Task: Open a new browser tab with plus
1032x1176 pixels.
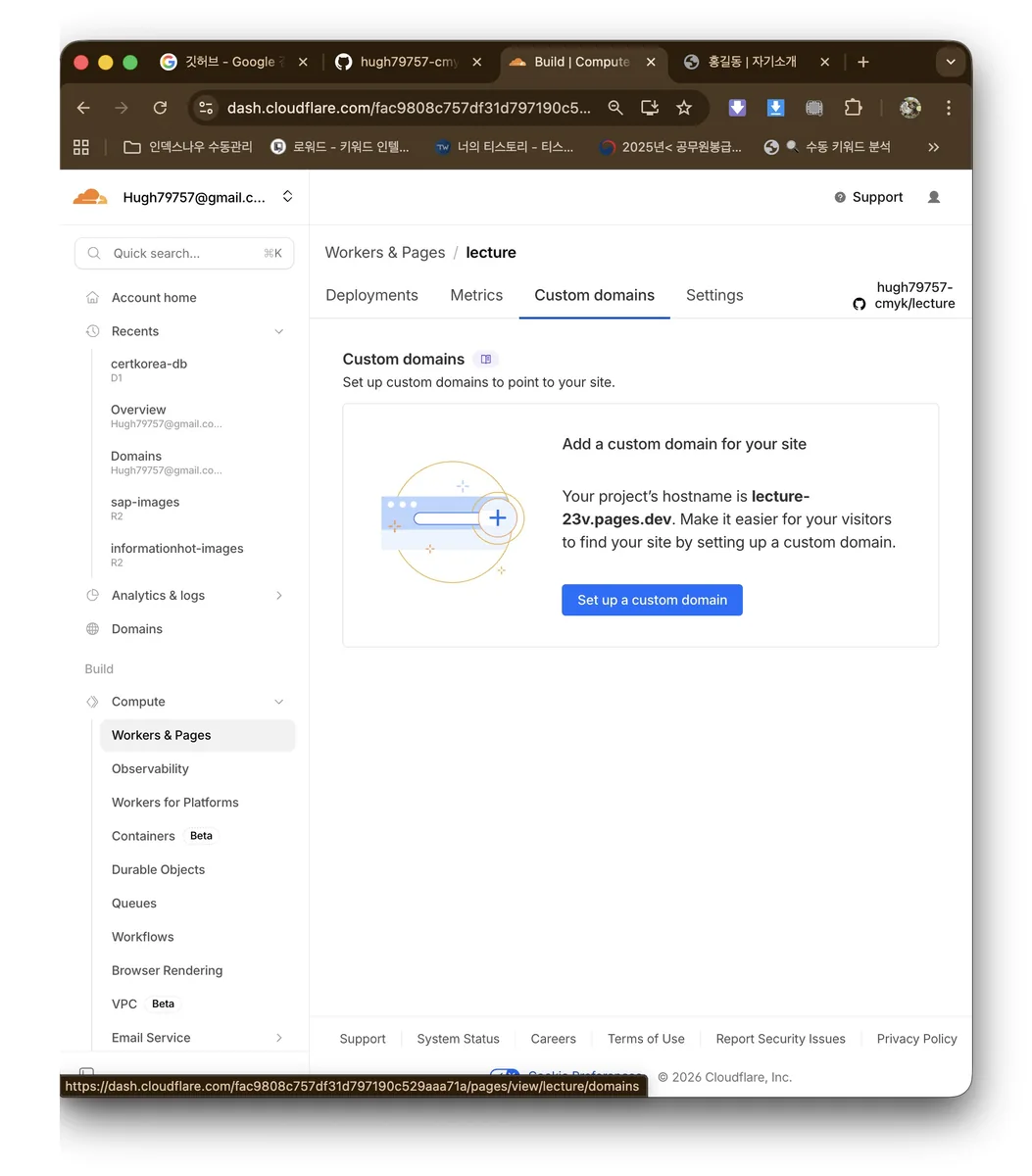Action: (862, 62)
